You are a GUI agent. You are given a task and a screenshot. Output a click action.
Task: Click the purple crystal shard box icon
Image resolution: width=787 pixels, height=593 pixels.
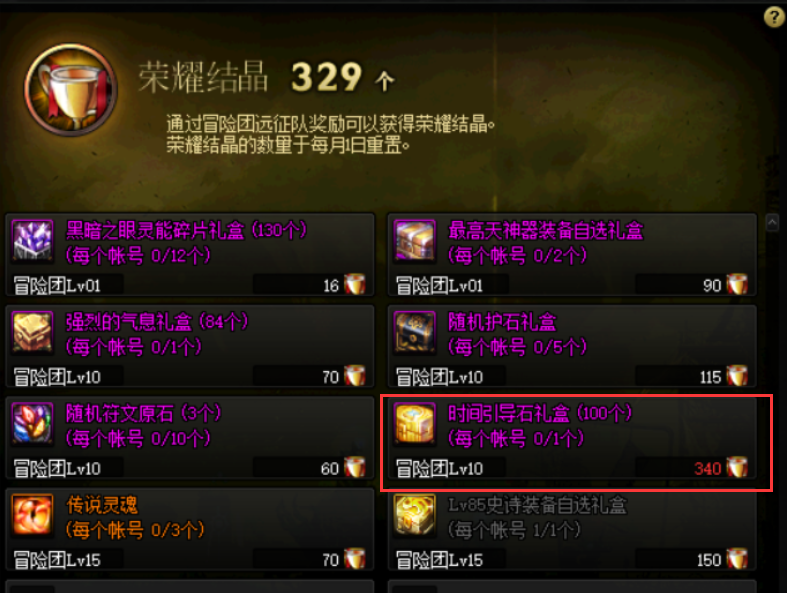[x=33, y=241]
